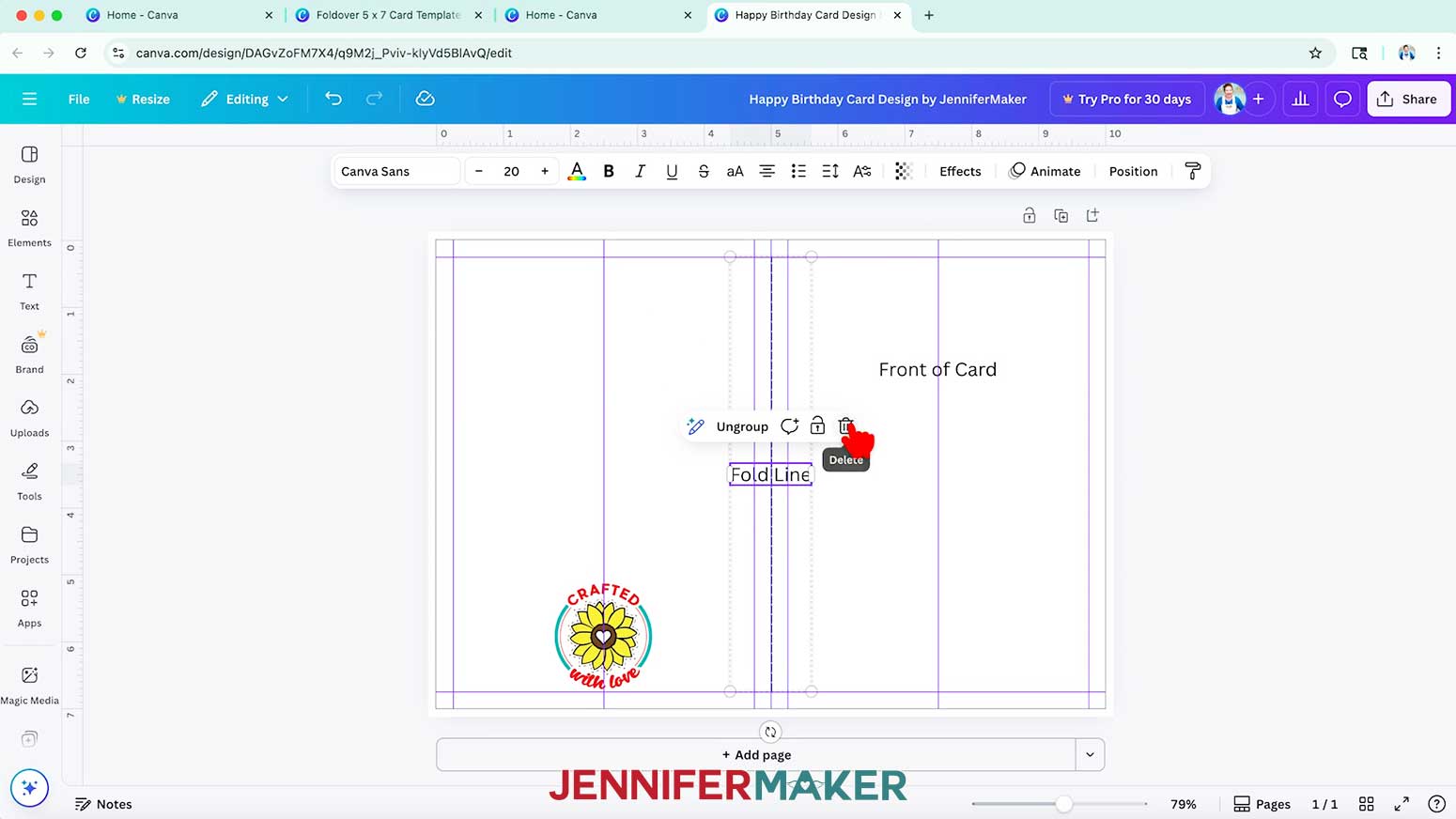
Task: Click the add page icon above canvas
Action: [1092, 215]
